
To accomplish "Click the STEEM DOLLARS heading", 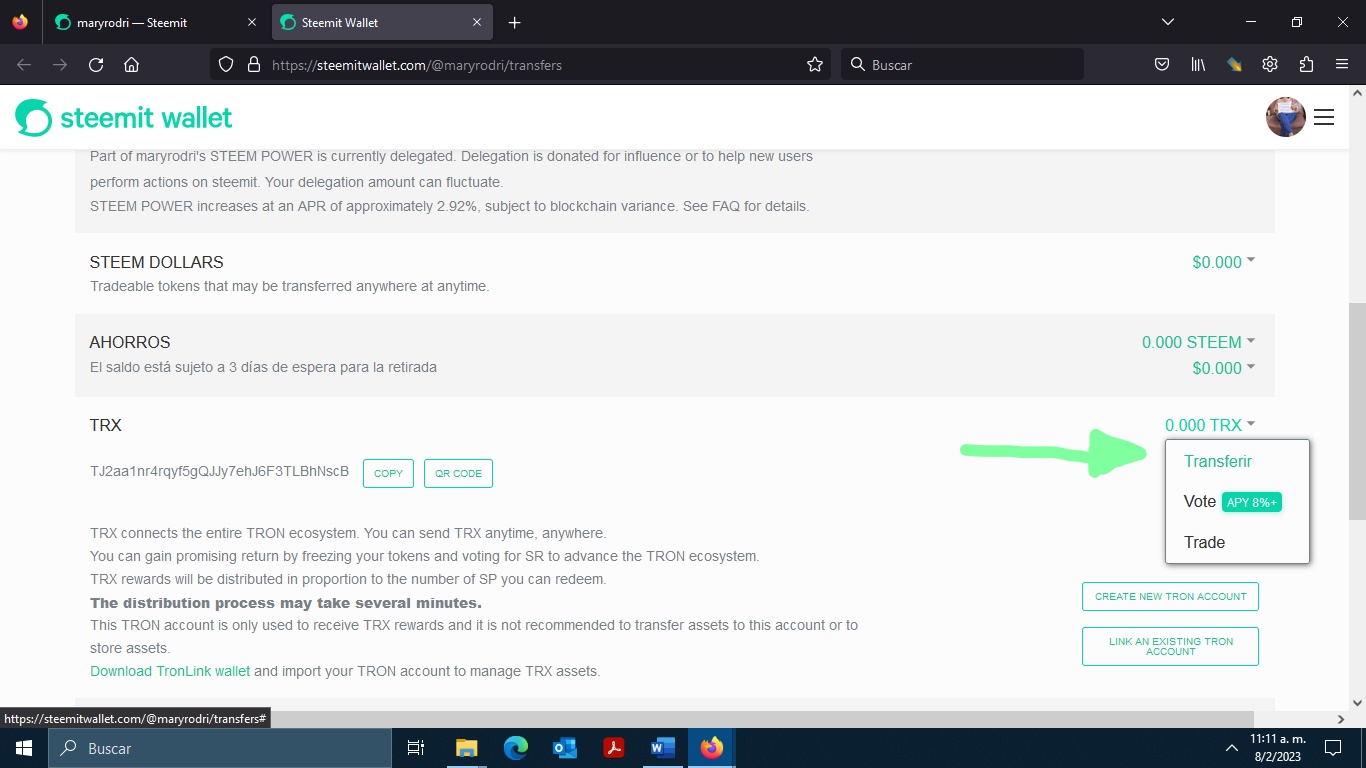I will (x=157, y=262).
